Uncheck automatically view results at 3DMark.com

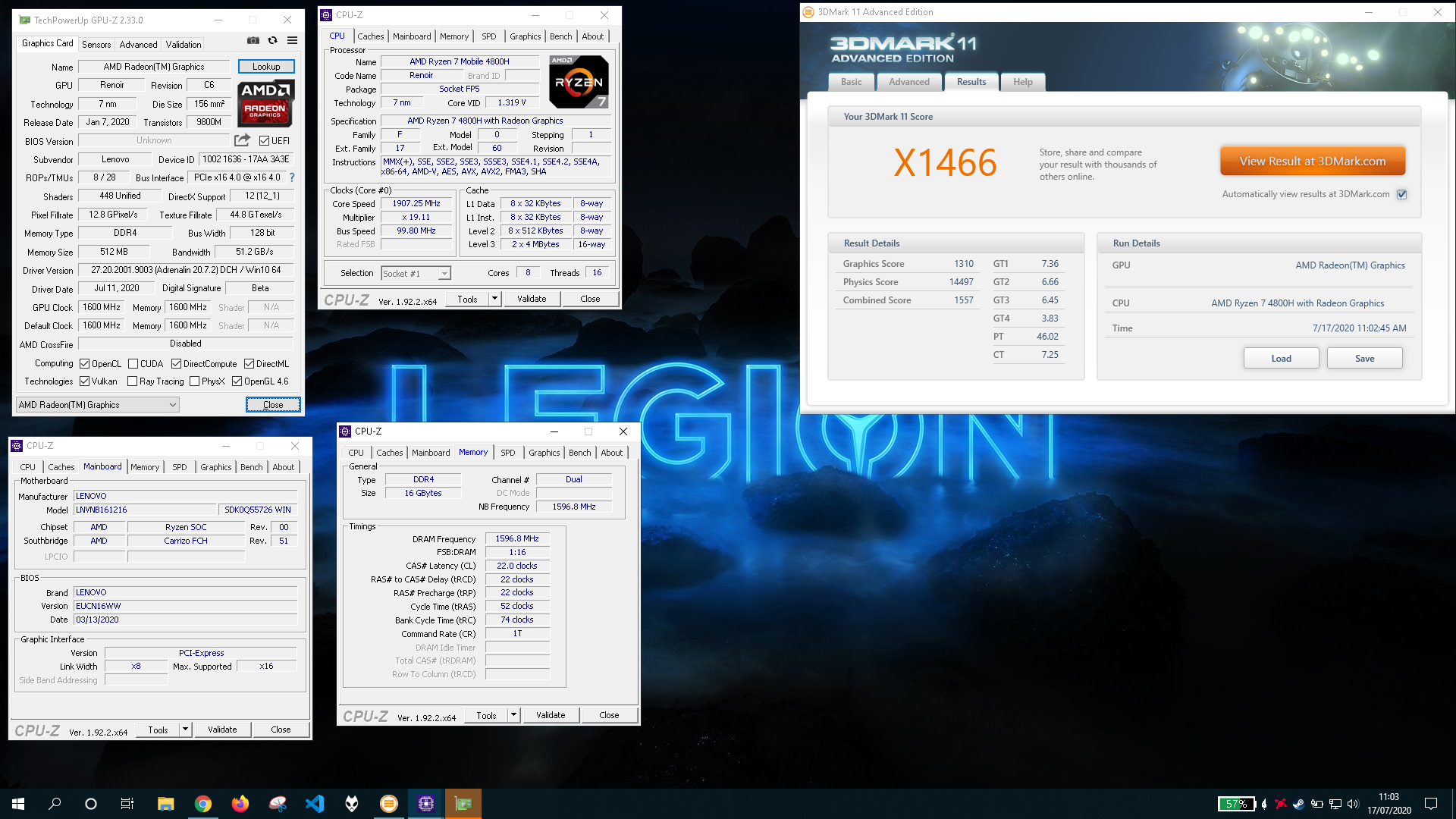(1402, 194)
